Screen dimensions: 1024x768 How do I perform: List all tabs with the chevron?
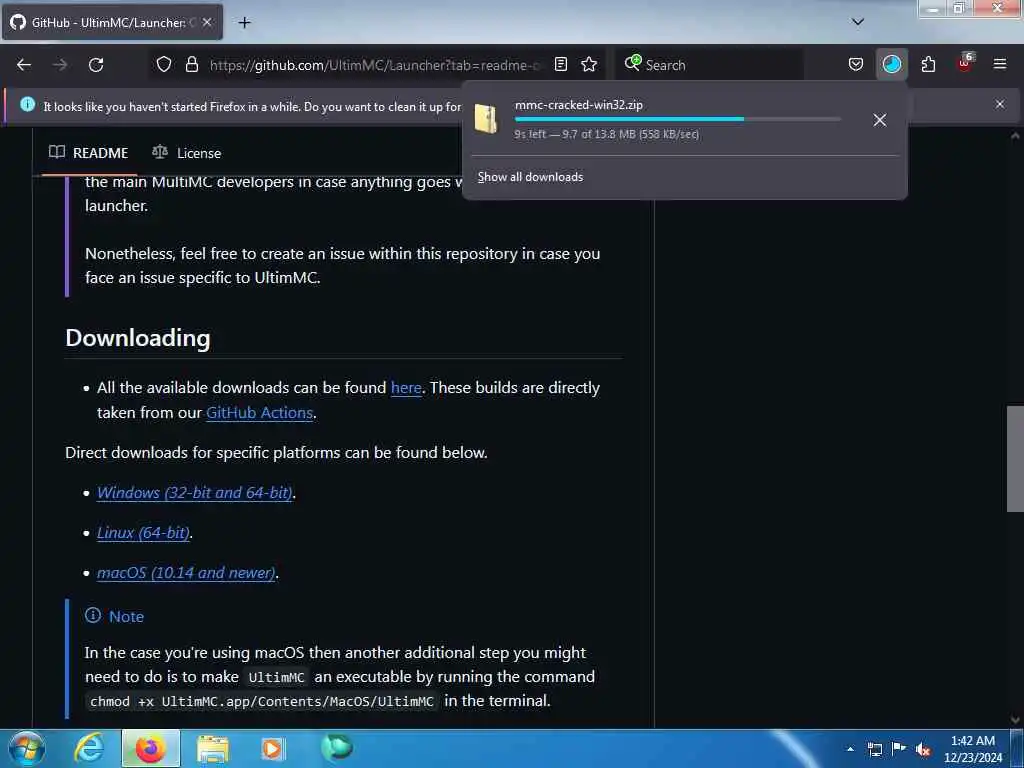tap(857, 22)
